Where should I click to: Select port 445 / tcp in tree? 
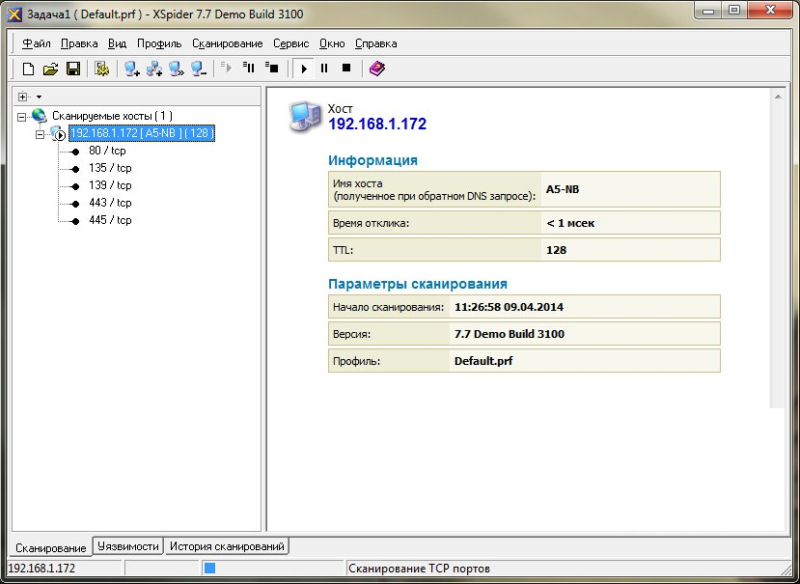(x=110, y=220)
